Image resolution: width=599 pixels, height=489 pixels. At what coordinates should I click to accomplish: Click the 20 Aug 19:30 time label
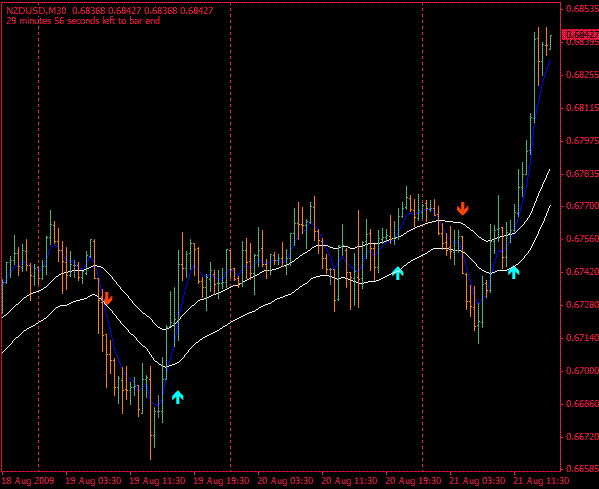pyautogui.click(x=413, y=481)
